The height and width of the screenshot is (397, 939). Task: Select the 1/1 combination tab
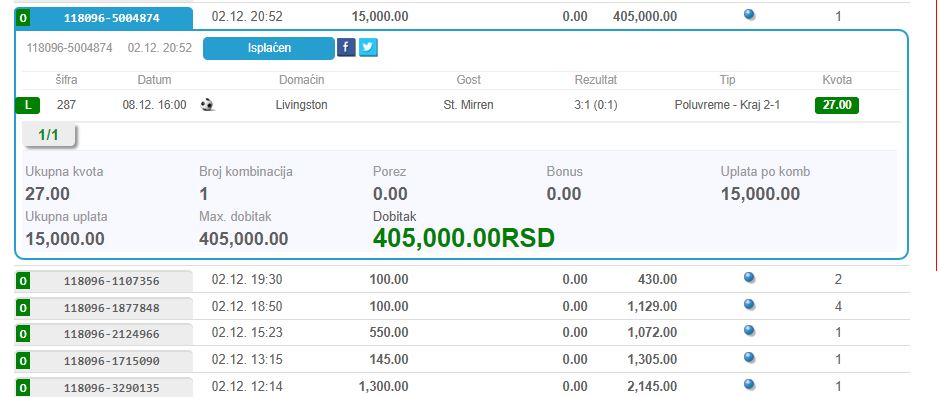point(49,135)
